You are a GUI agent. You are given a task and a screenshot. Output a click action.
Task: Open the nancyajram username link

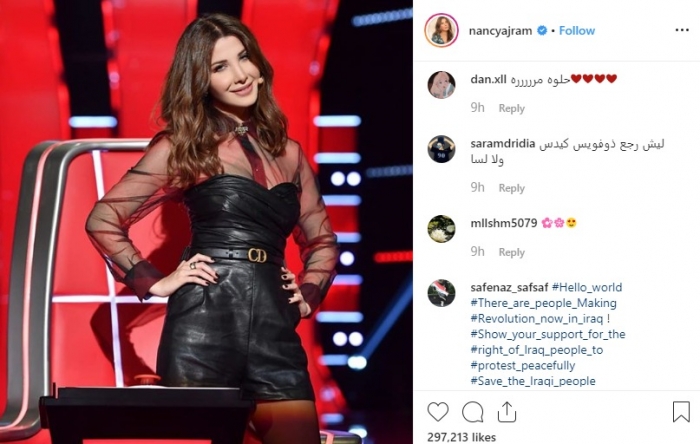click(x=500, y=31)
